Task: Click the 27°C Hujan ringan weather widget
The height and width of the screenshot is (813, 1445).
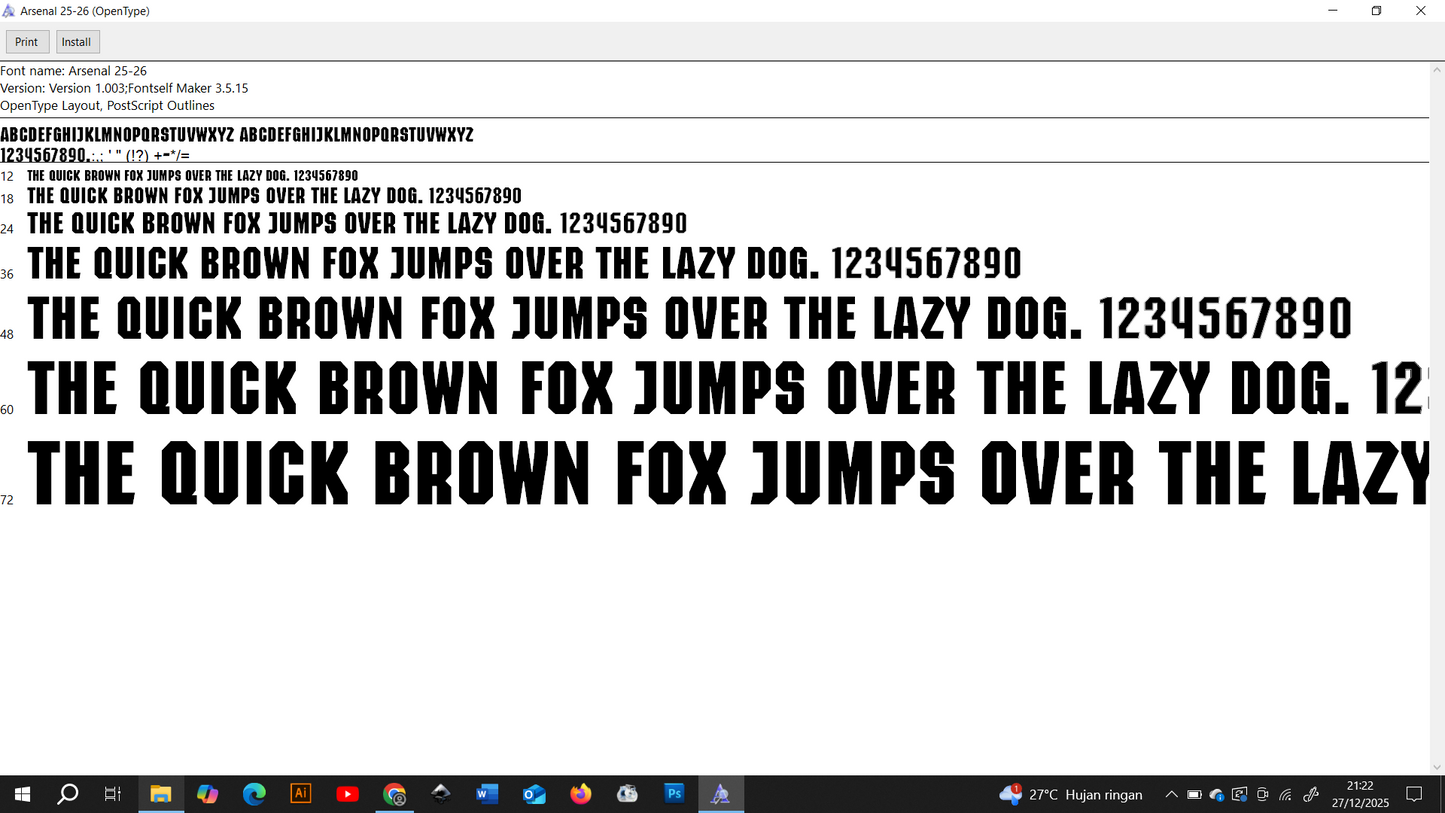Action: point(1068,794)
